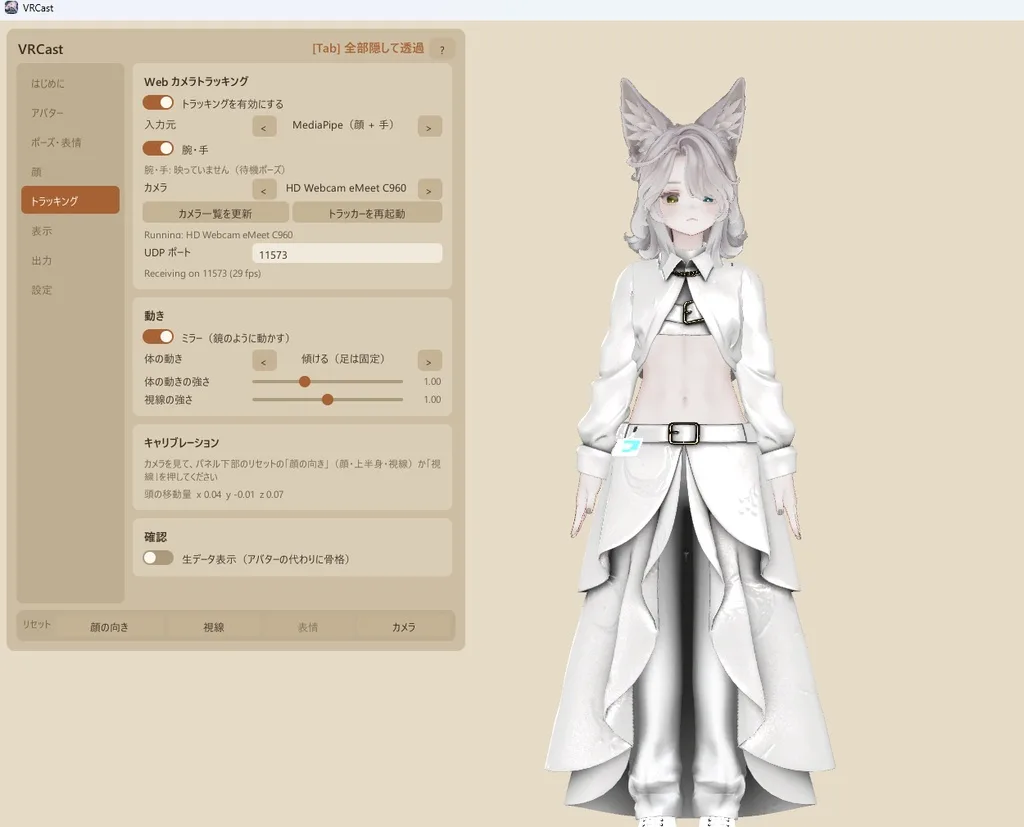Click the 傾ける（足は固定）value text
1024x827 pixels.
click(x=344, y=359)
